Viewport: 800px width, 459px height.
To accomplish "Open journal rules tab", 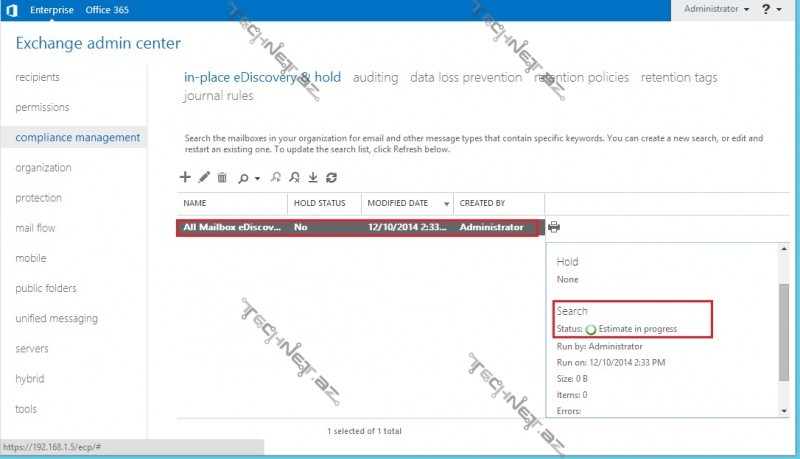I will 218,95.
